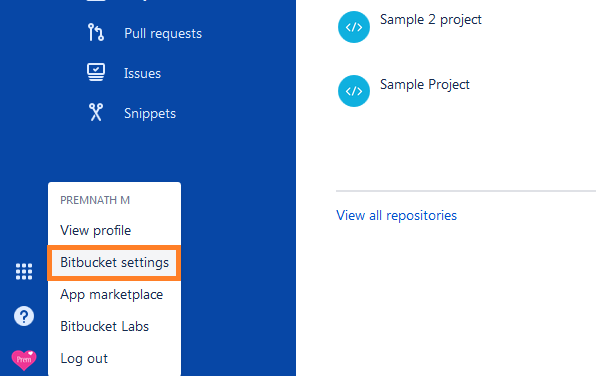Open the help question mark icon
The width and height of the screenshot is (596, 376).
click(24, 316)
